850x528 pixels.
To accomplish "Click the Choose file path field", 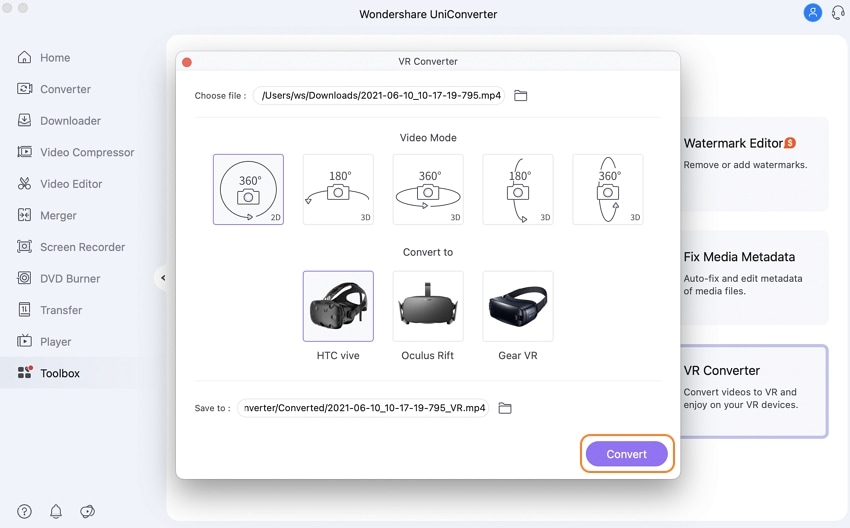I will click(x=379, y=95).
